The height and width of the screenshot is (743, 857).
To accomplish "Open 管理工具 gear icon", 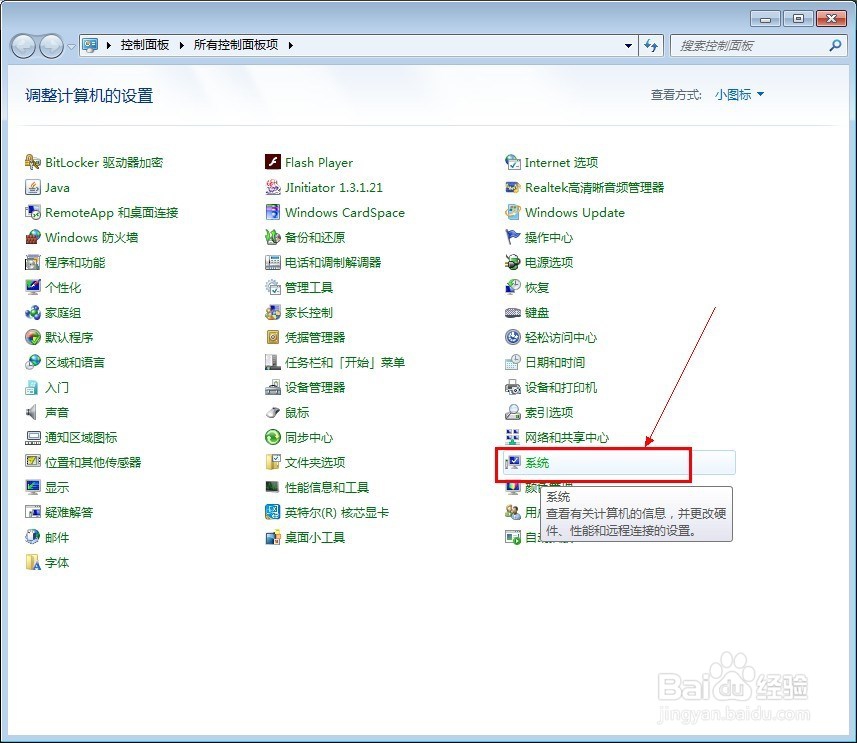I will click(273, 288).
